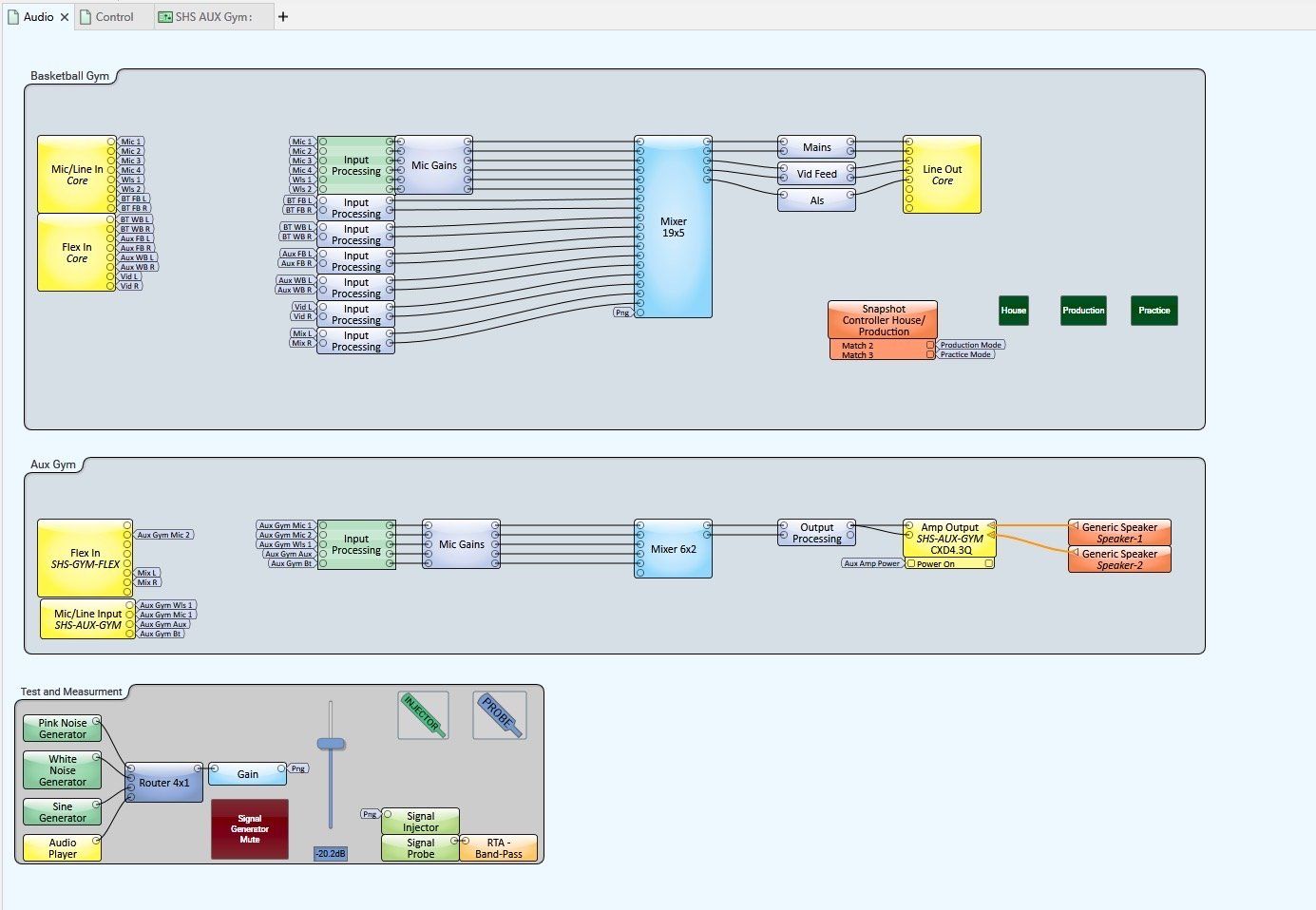Click the -20.2dB gain value field
The width and height of the screenshot is (1316, 910).
331,854
